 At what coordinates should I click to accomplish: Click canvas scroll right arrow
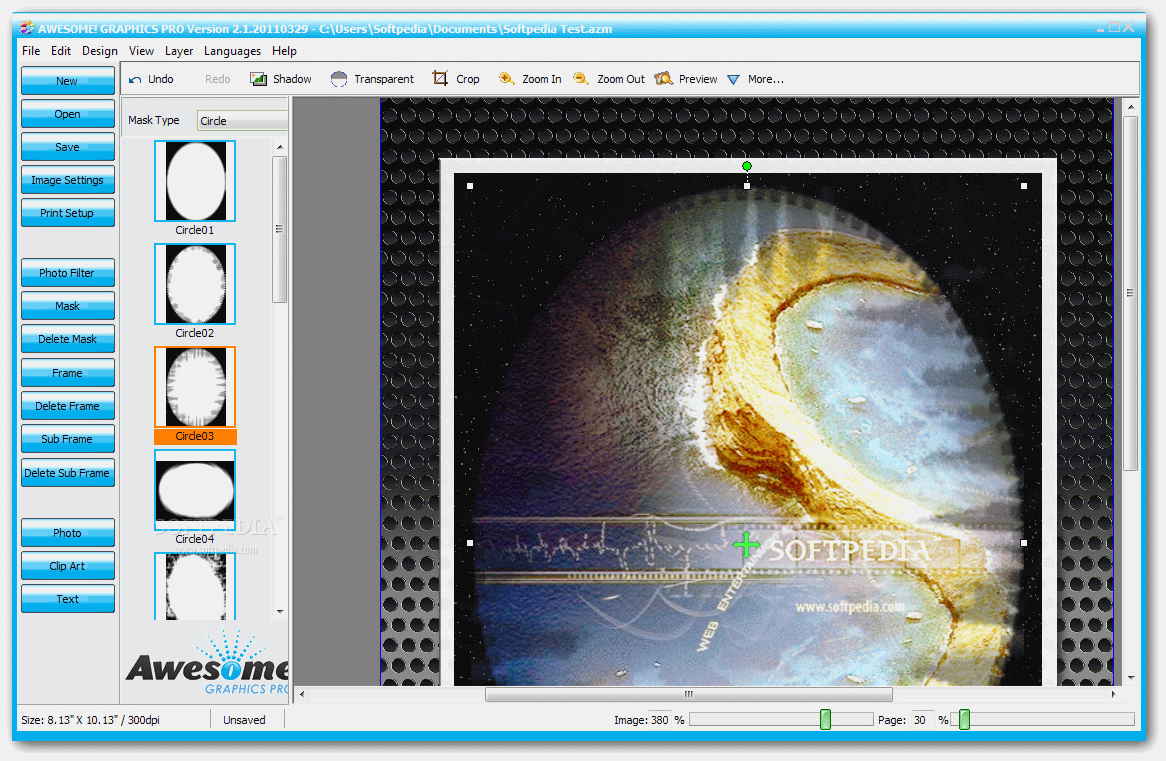point(1113,694)
